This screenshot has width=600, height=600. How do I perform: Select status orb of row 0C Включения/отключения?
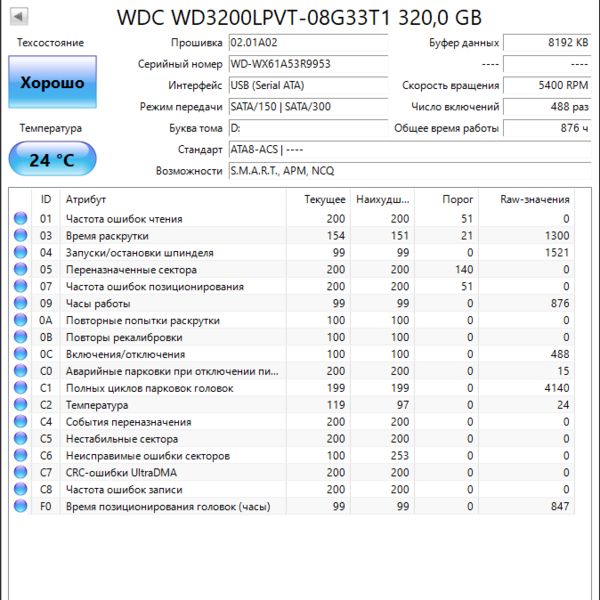click(21, 354)
